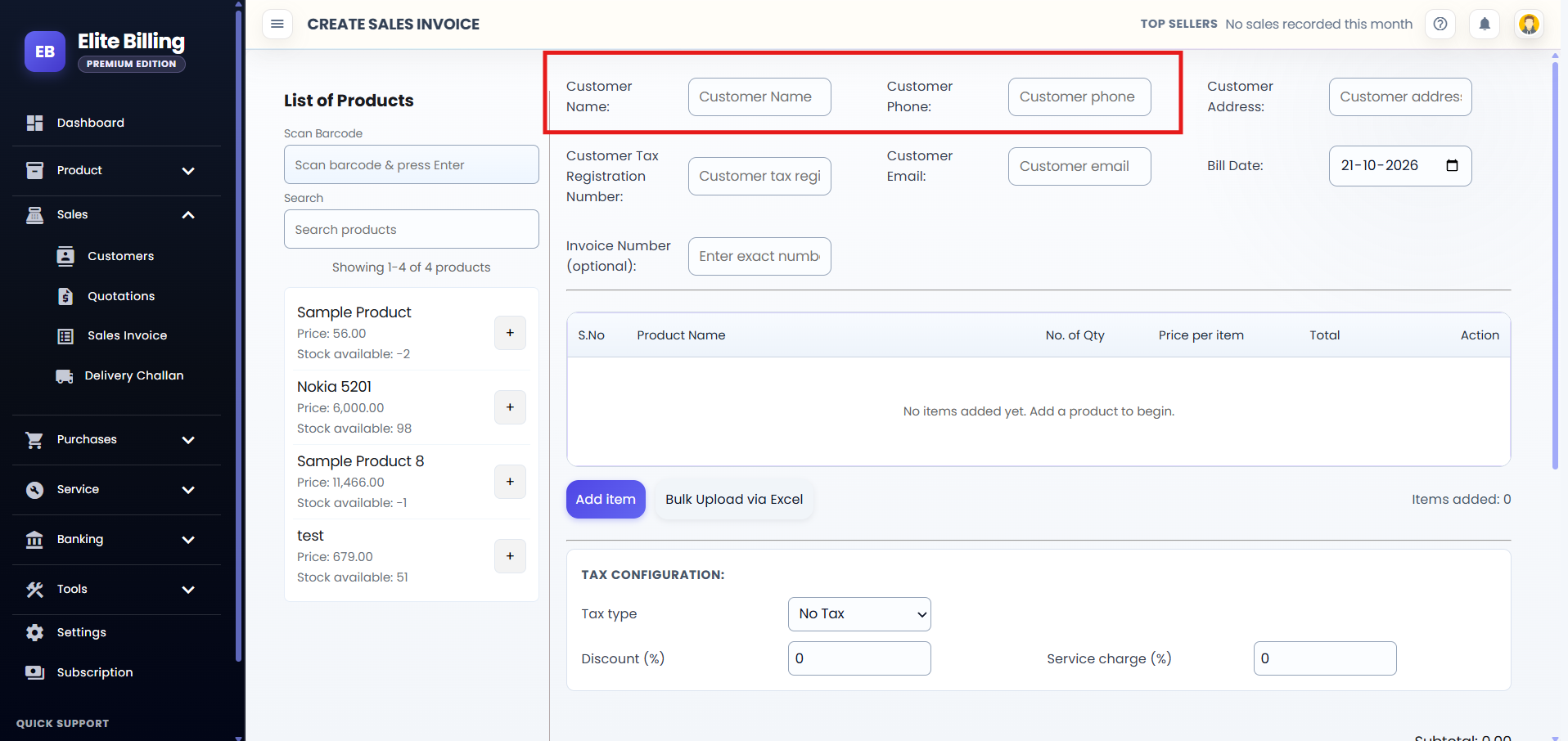Click Bulk Upload via Excel
The width and height of the screenshot is (1568, 741).
734,499
